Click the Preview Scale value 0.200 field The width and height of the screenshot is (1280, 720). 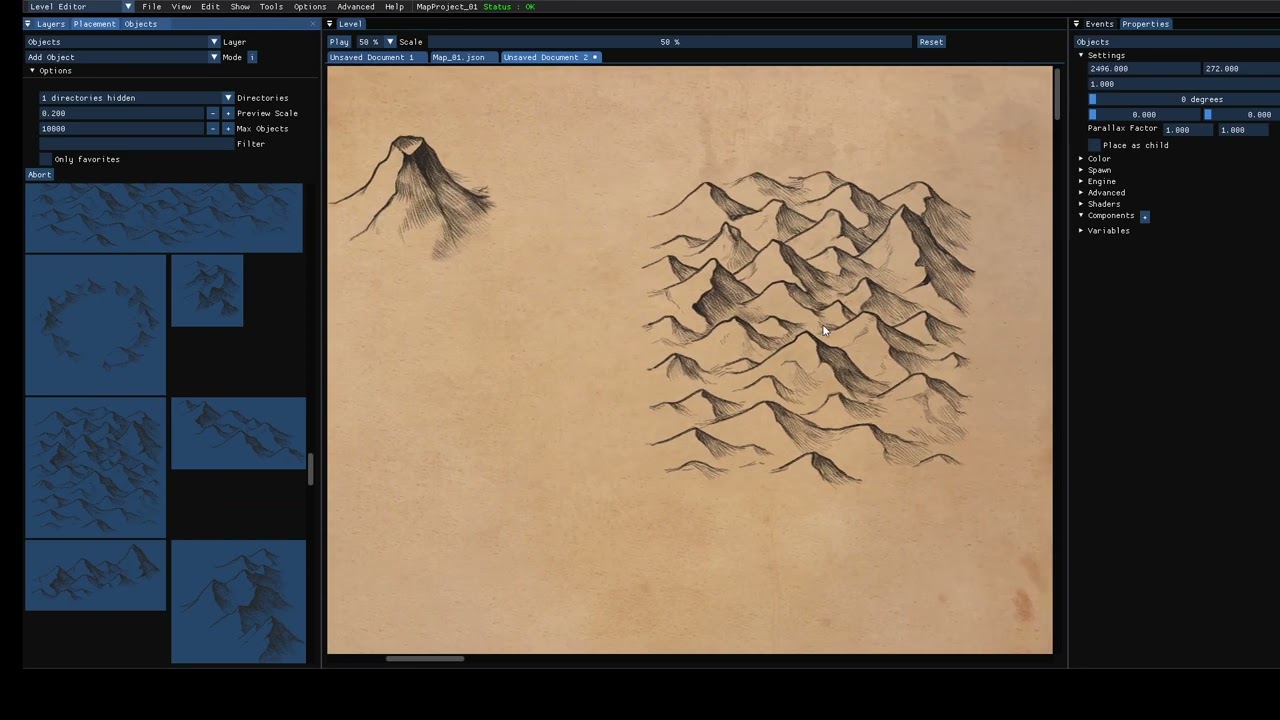pyautogui.click(x=121, y=113)
